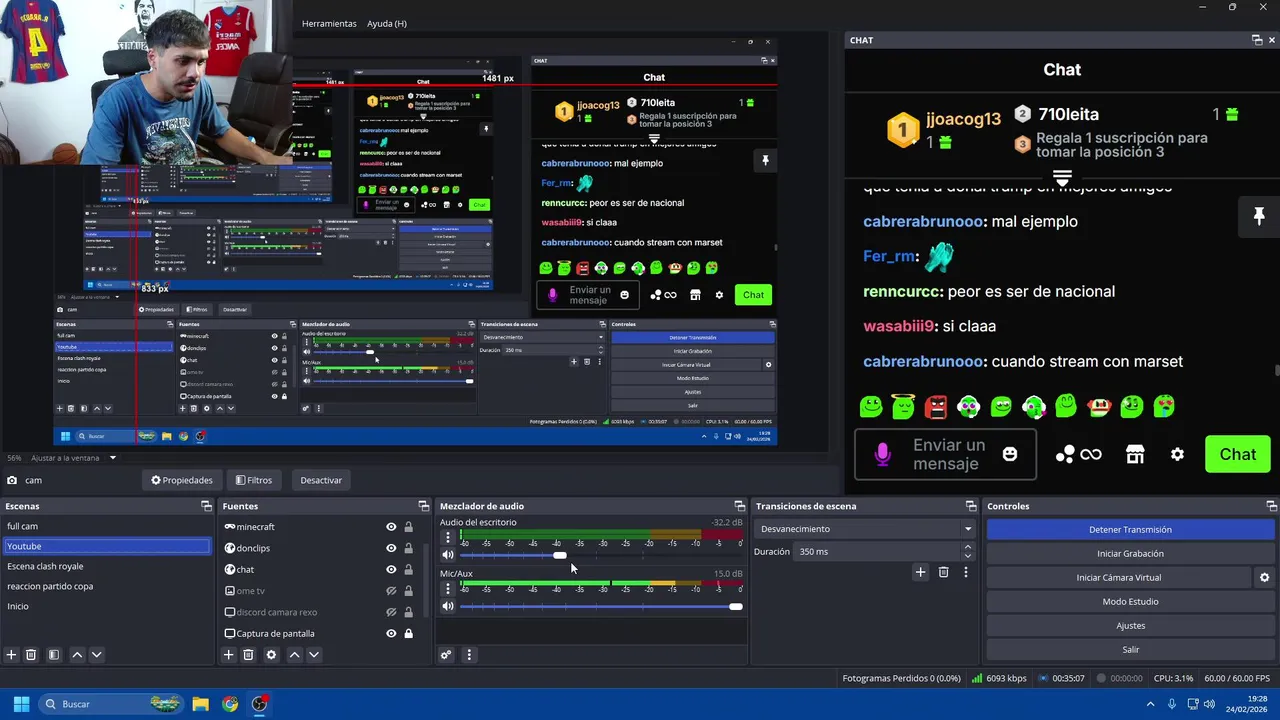The width and height of the screenshot is (1280, 720).
Task: Click the green Chat send button
Action: pyautogui.click(x=1237, y=454)
